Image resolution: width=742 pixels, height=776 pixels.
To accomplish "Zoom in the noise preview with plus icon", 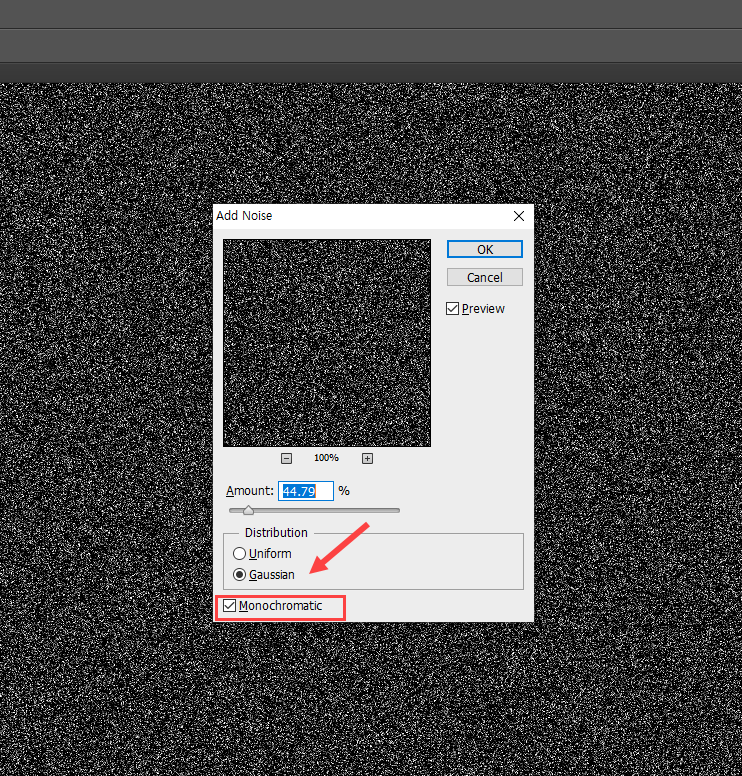I will [367, 458].
